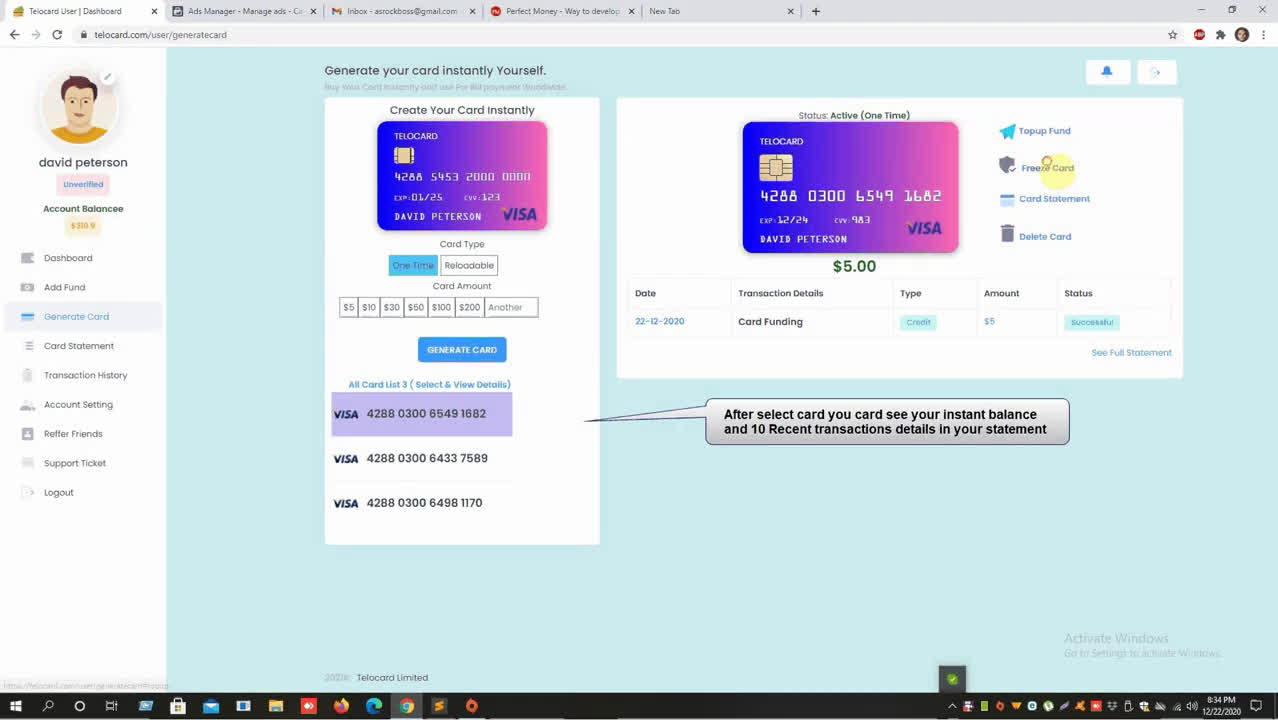Click the Logout sidebar icon

(28, 492)
